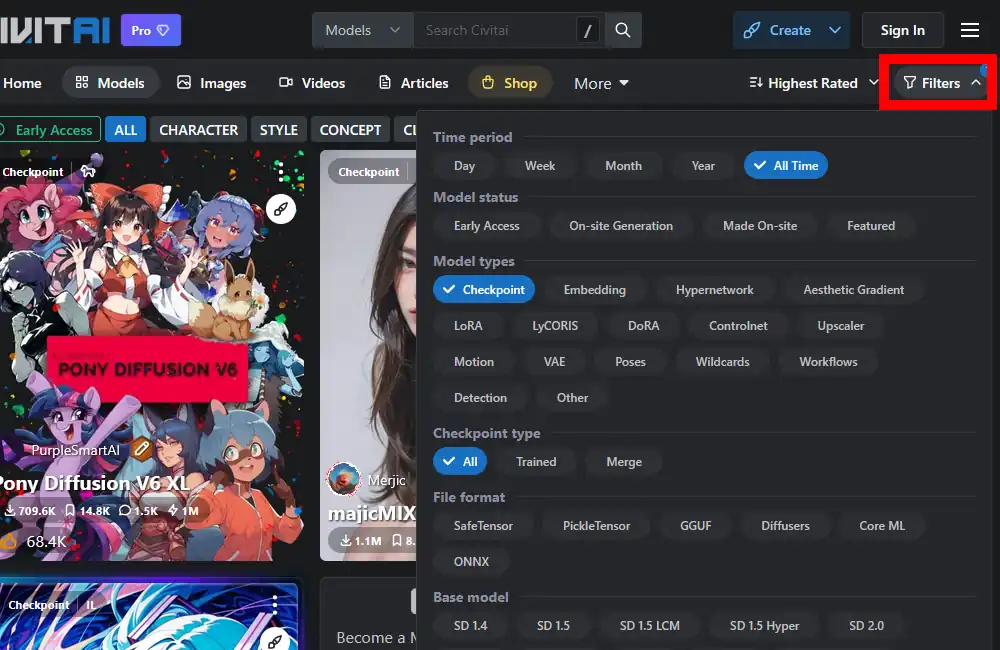Screen dimensions: 1000x650
Task: Enable the Workflows model type filter
Action: coord(828,362)
